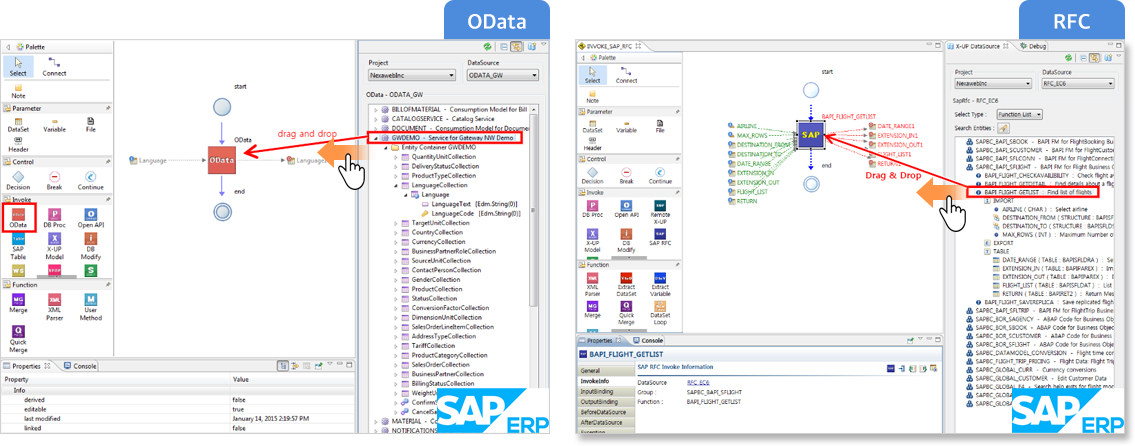Viewport: 1135px width, 446px height.
Task: Choose the Header parameter in the OData window palette
Action: 19,145
